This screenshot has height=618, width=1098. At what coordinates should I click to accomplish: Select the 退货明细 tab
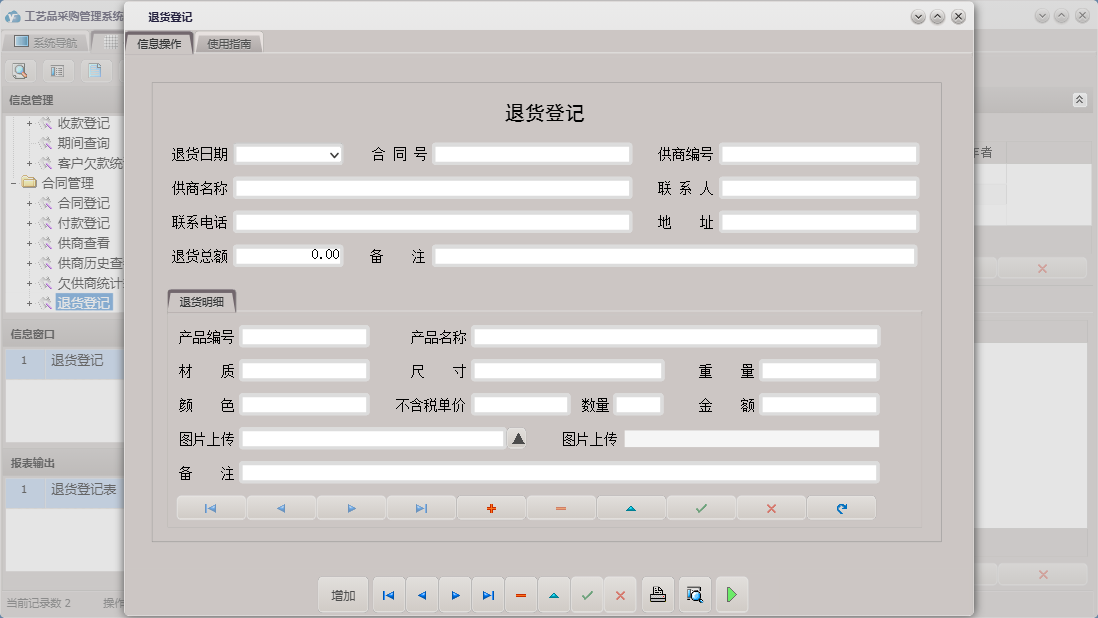click(201, 301)
